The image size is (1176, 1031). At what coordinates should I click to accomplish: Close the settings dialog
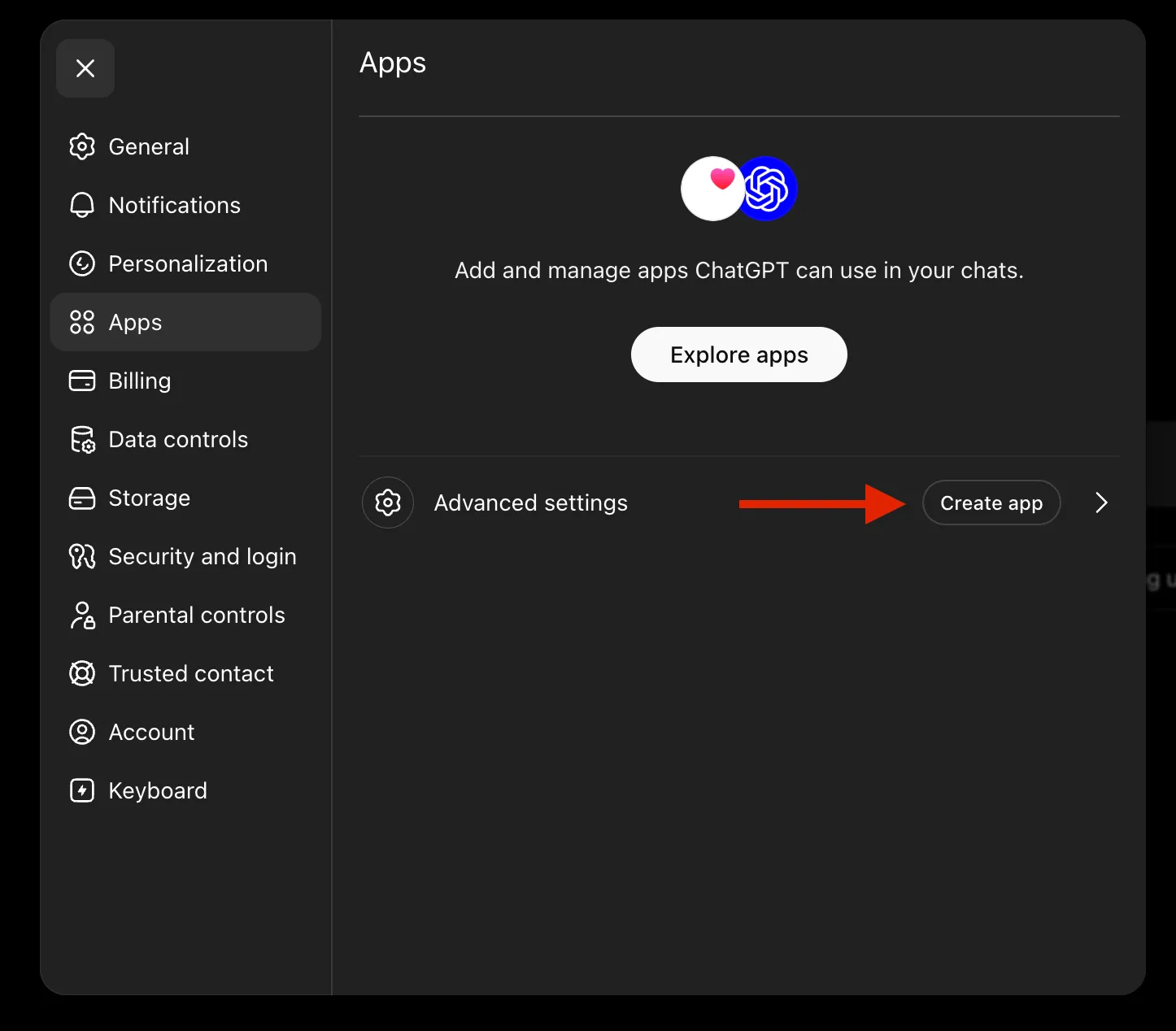(x=85, y=68)
